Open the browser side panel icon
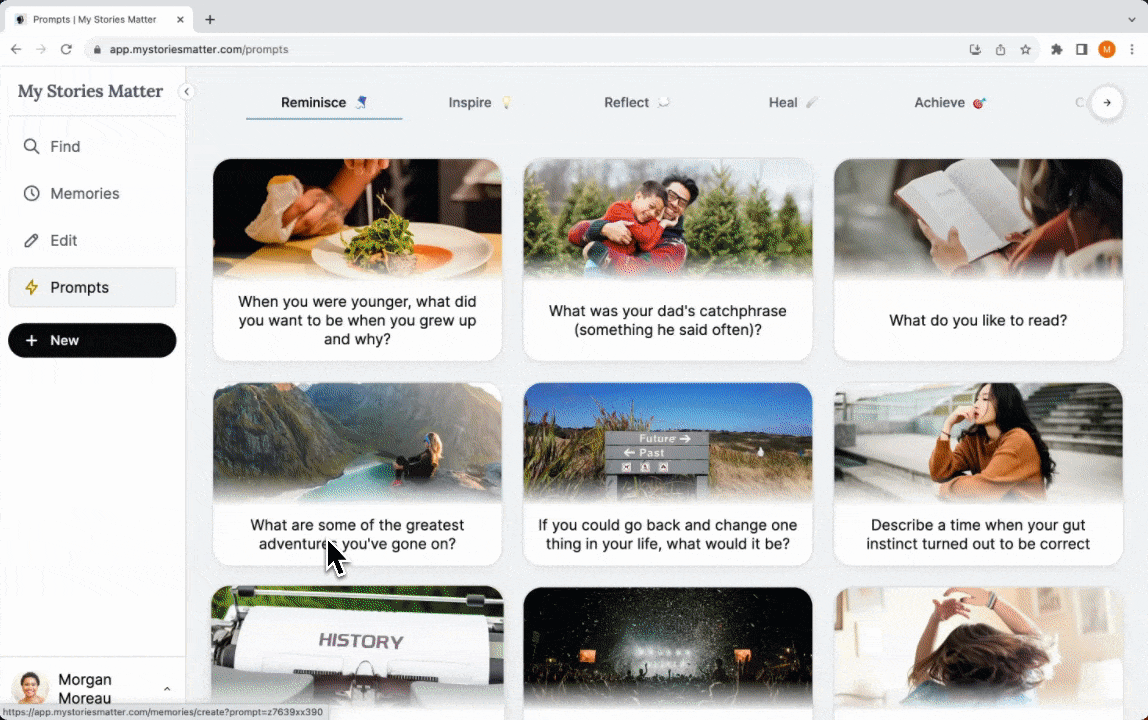 [1081, 49]
